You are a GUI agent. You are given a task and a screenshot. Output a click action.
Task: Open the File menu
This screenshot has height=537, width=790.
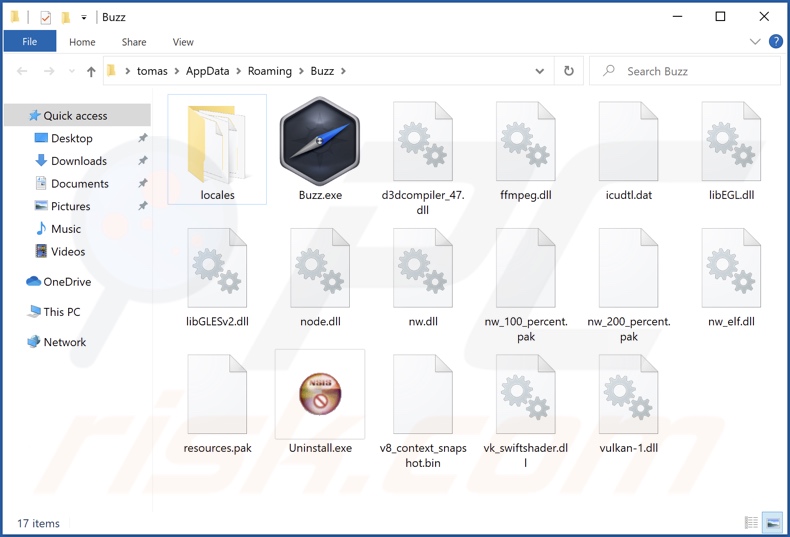pyautogui.click(x=30, y=42)
